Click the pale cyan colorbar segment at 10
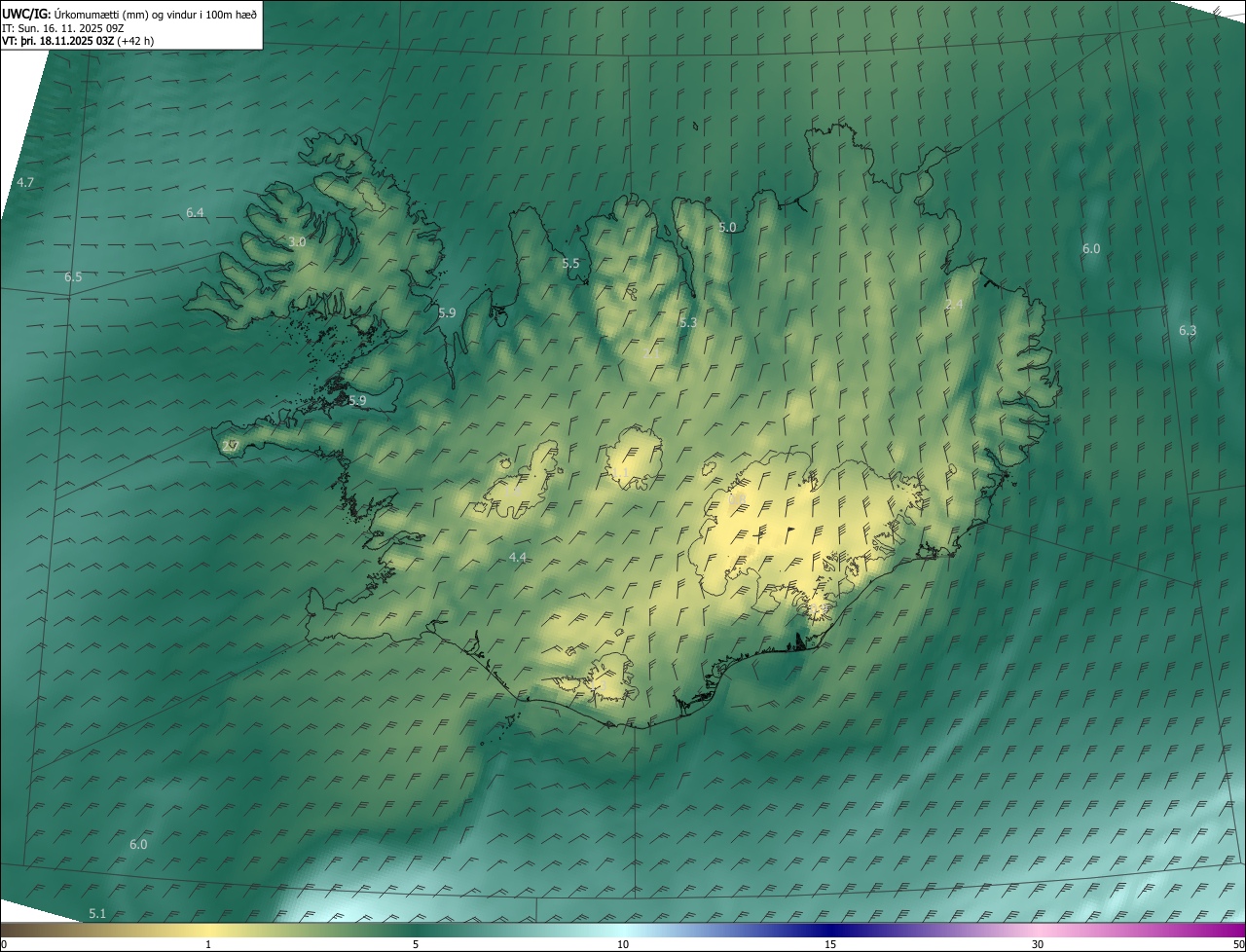This screenshot has height=952, width=1246. pyautogui.click(x=623, y=931)
